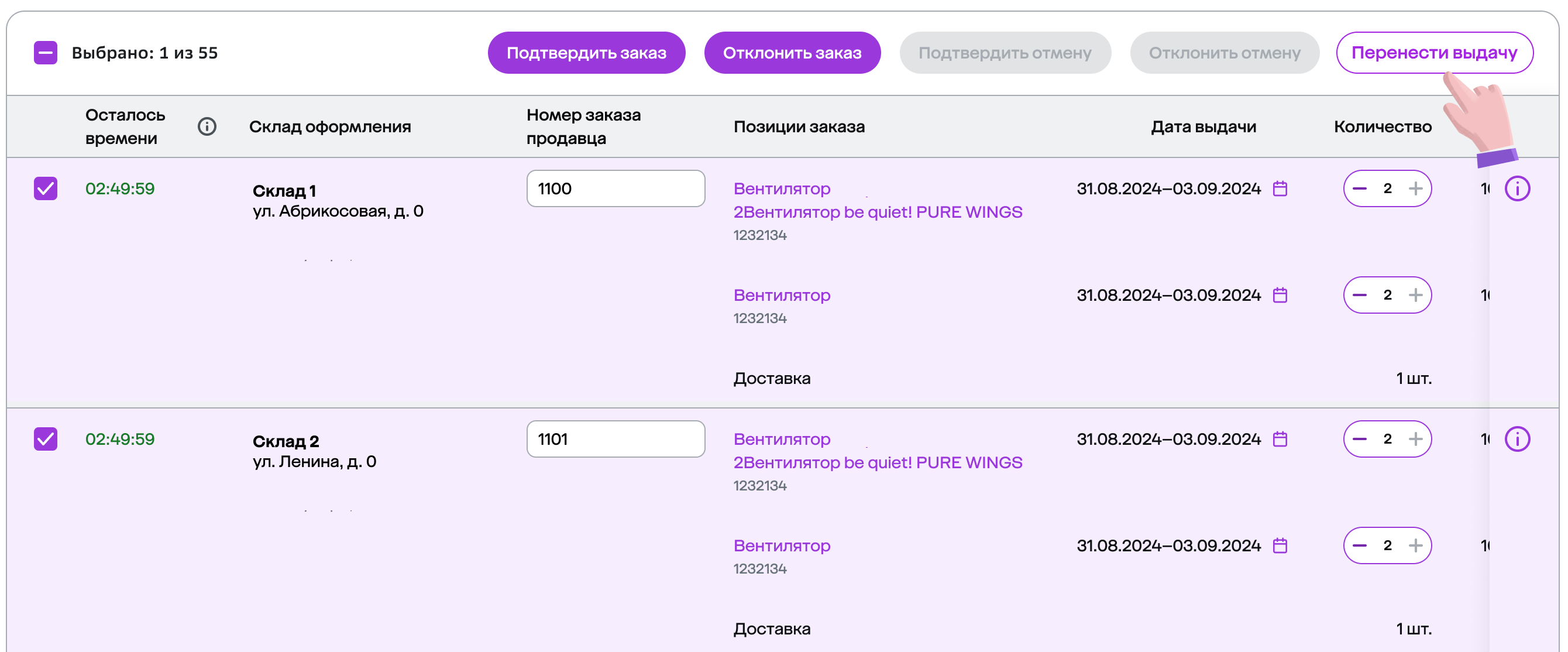This screenshot has width=1568, height=652.
Task: Click the seller order number field 1101
Action: tap(615, 439)
